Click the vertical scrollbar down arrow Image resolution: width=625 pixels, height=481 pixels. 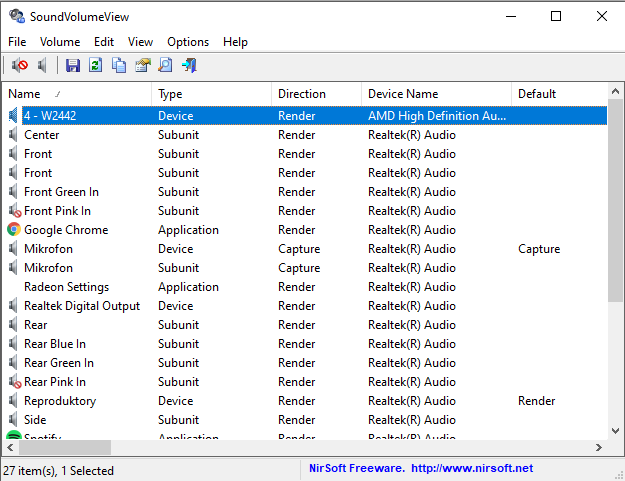pyautogui.click(x=616, y=432)
